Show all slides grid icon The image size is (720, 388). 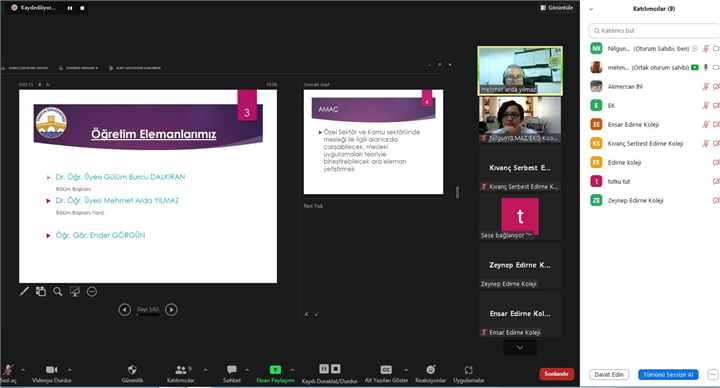tap(41, 291)
